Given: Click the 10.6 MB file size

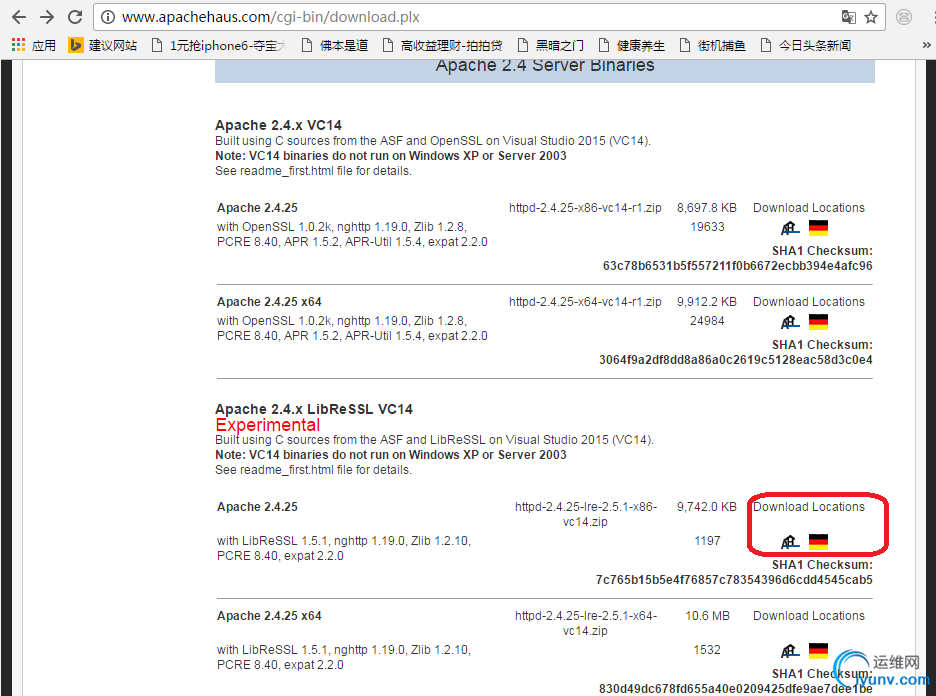Looking at the screenshot, I should [707, 616].
